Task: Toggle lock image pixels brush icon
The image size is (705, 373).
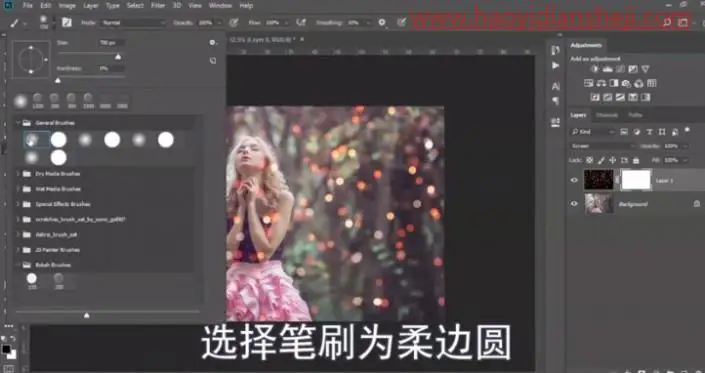Action: (601, 160)
